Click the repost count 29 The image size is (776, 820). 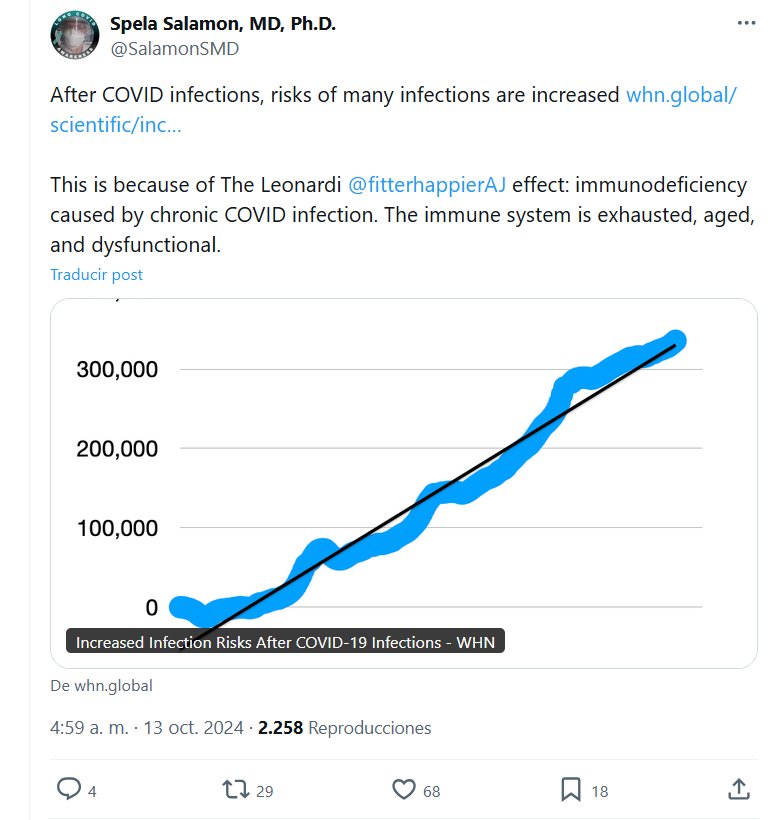[x=265, y=791]
